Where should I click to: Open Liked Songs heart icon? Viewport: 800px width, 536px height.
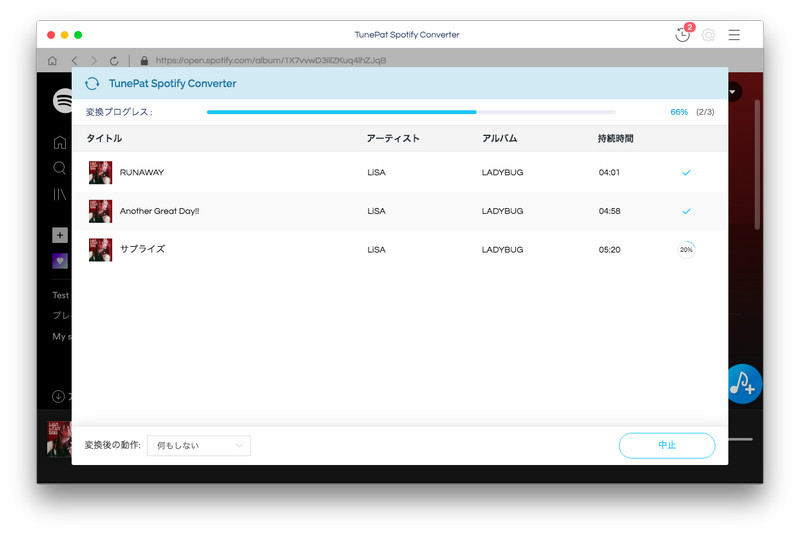click(x=60, y=261)
